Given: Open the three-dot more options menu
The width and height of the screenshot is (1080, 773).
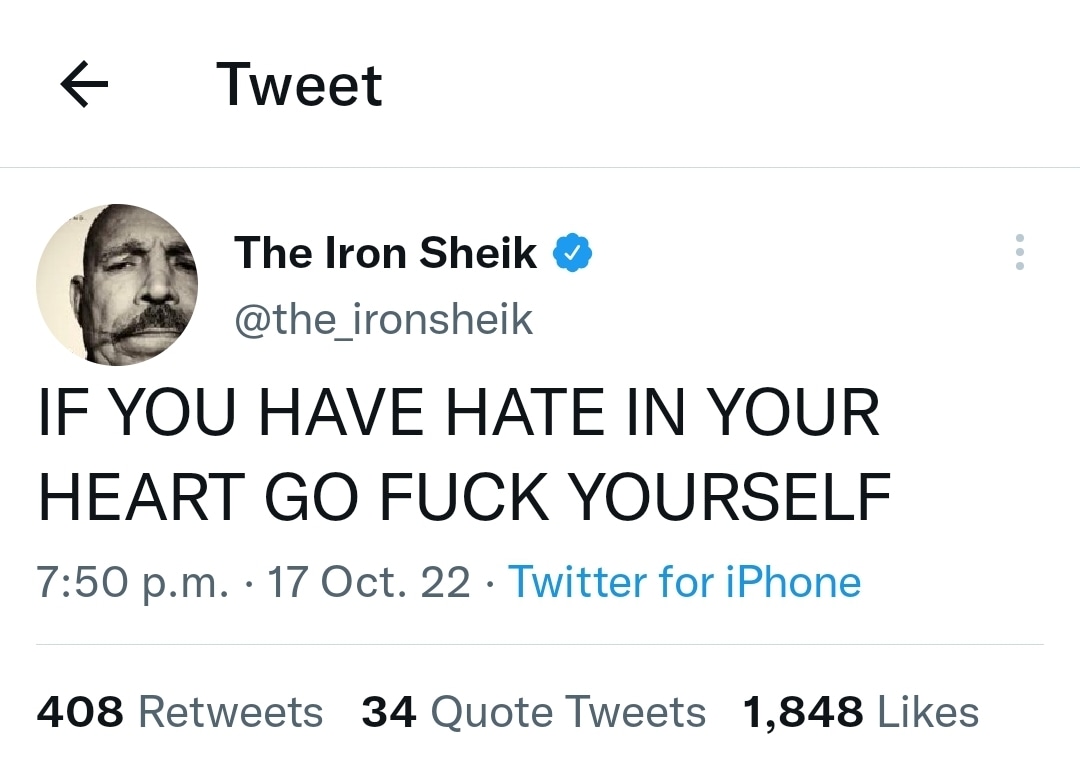Looking at the screenshot, I should (x=1019, y=253).
